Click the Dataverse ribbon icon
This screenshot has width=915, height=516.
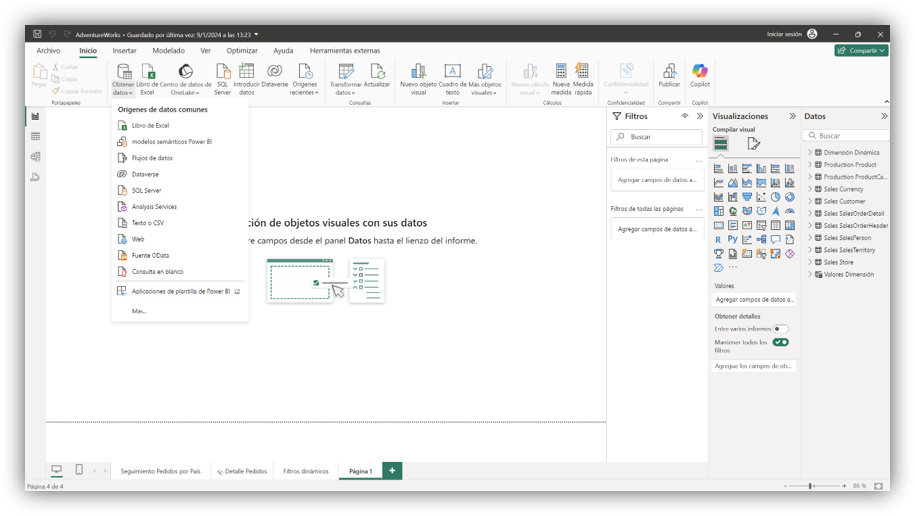[274, 76]
